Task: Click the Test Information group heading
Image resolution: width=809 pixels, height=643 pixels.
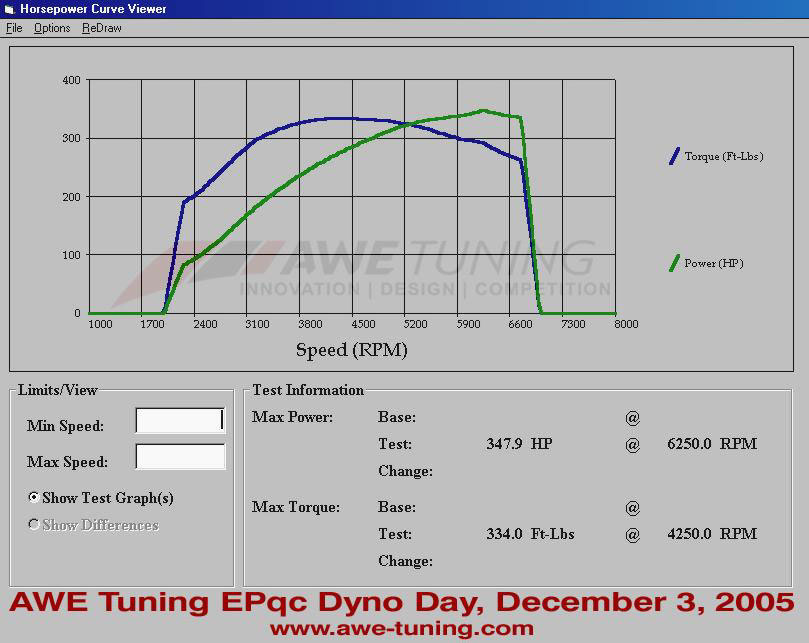Action: point(308,390)
